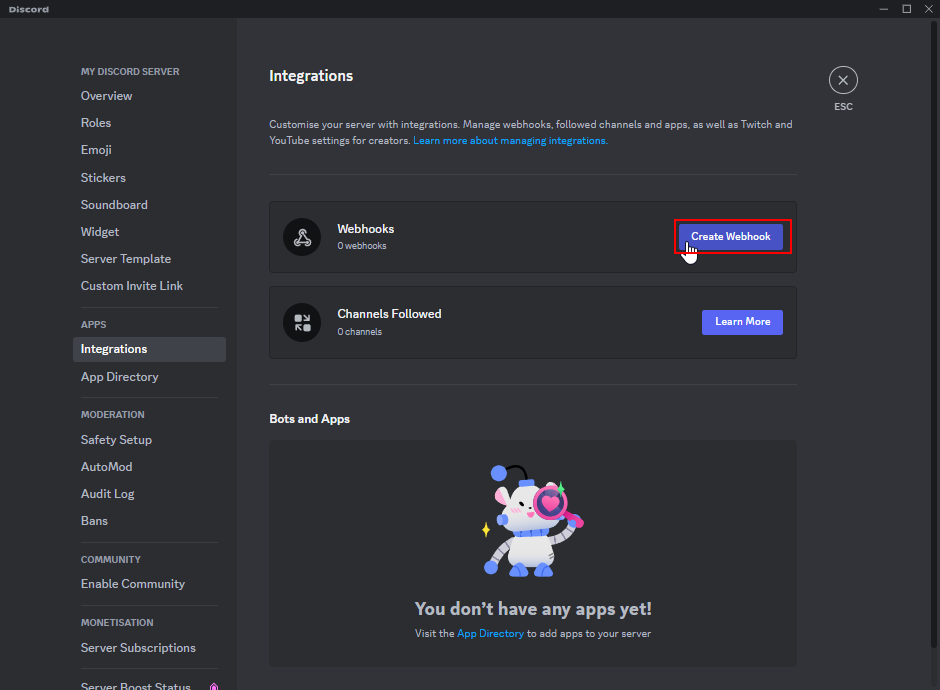Image resolution: width=940 pixels, height=690 pixels.
Task: Click the Webhooks icon
Action: coord(302,237)
